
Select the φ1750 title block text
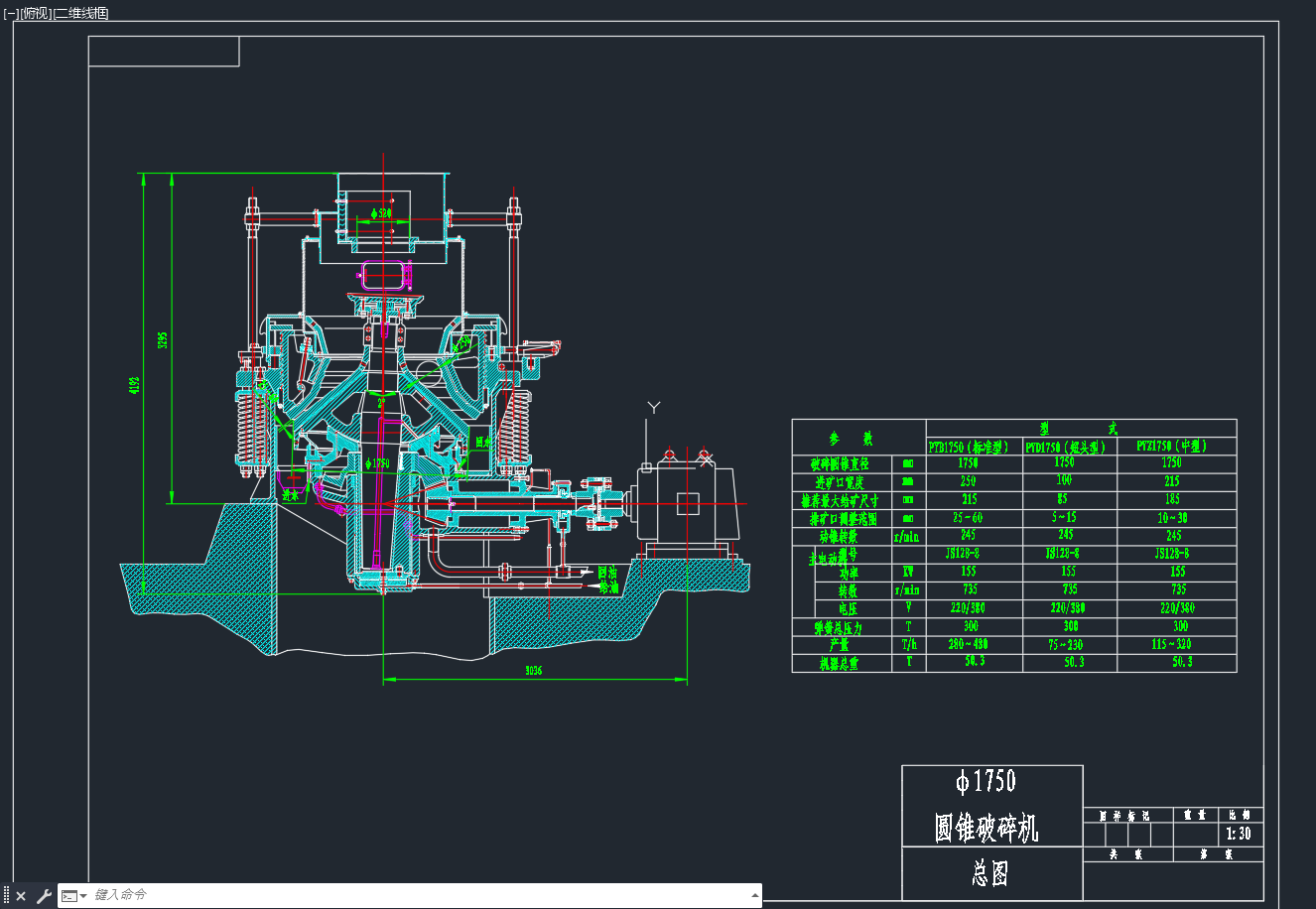pyautogui.click(x=986, y=782)
